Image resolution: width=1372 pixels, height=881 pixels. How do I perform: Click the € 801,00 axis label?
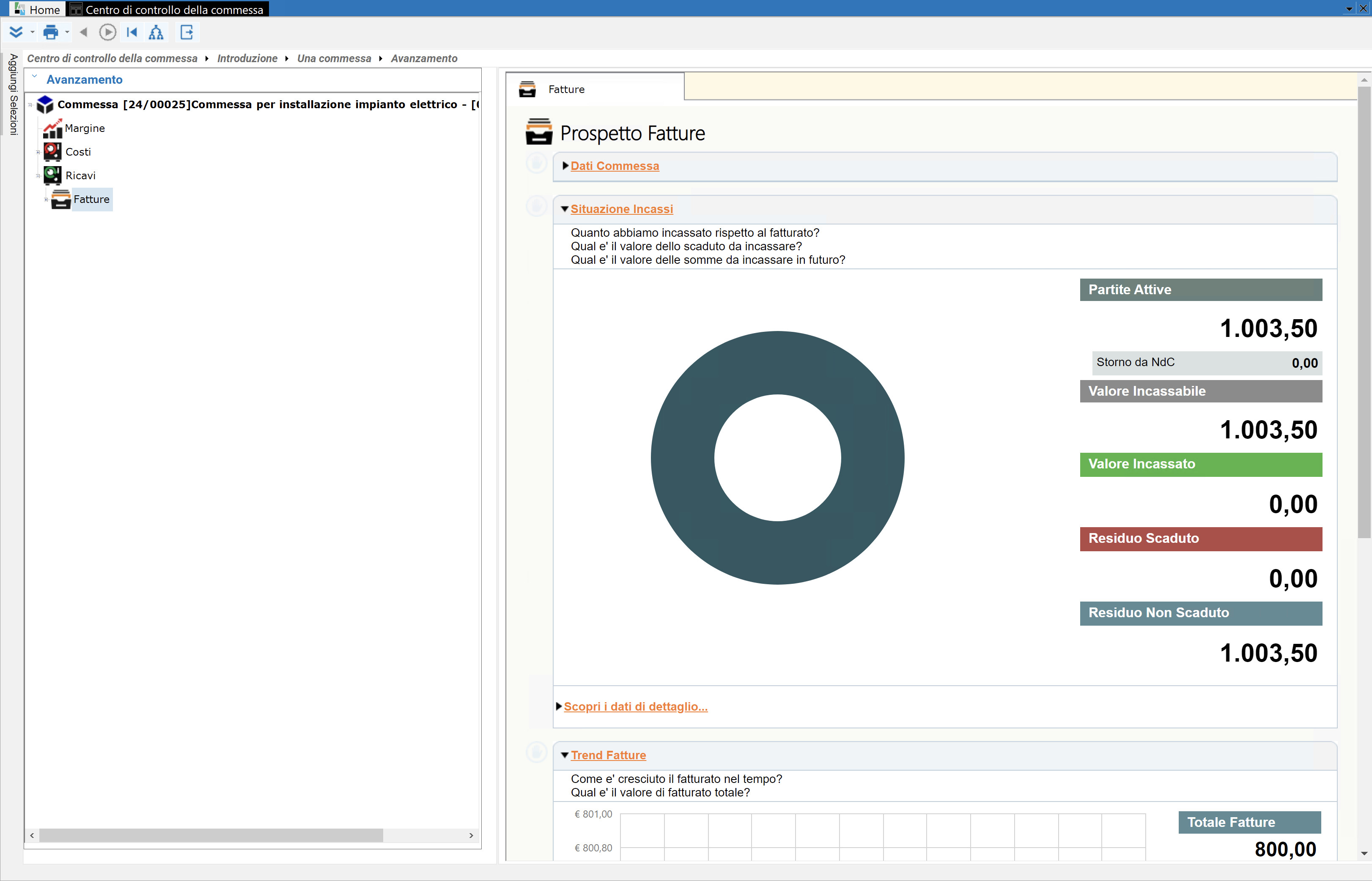593,814
